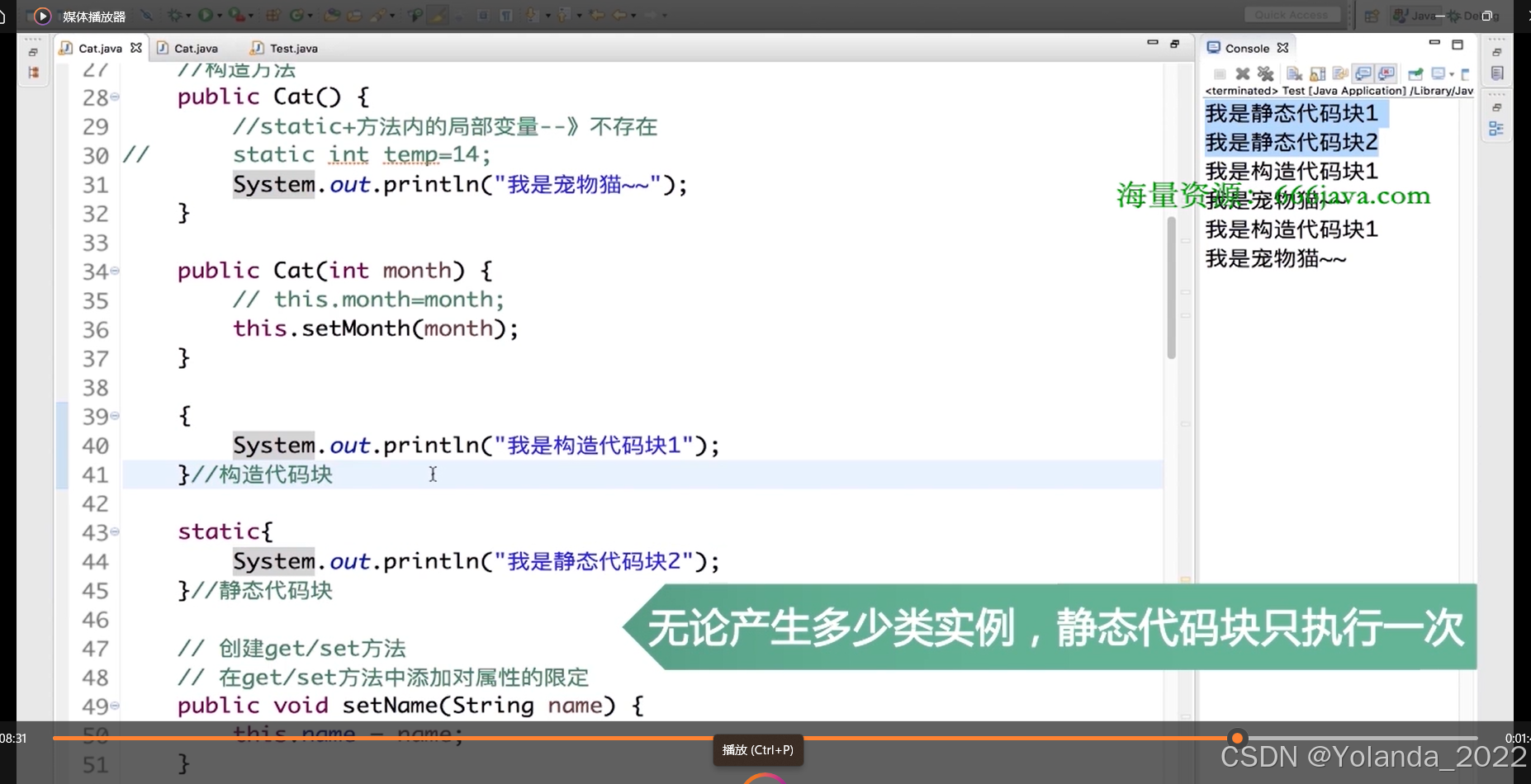Open External Tools dropdown arrow
1531x784 pixels.
point(251,15)
